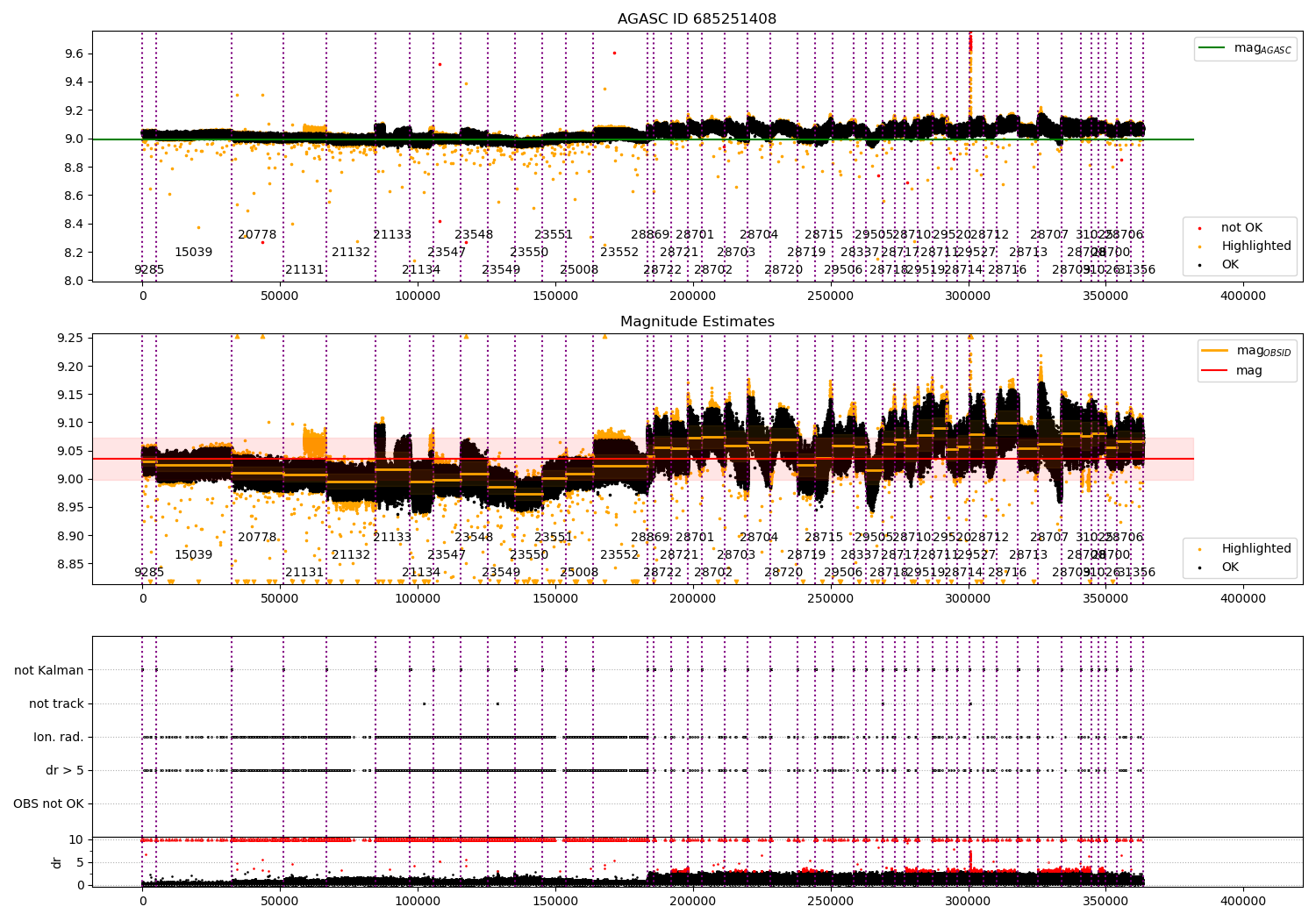This screenshot has width=1316, height=921.
Task: Click the 'not track' row label
Action: pos(56,703)
